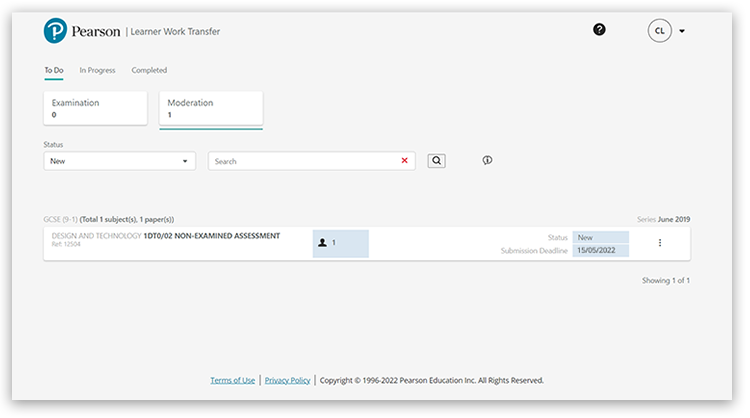Switch to the To Do tab
The height and width of the screenshot is (418, 750).
point(53,70)
